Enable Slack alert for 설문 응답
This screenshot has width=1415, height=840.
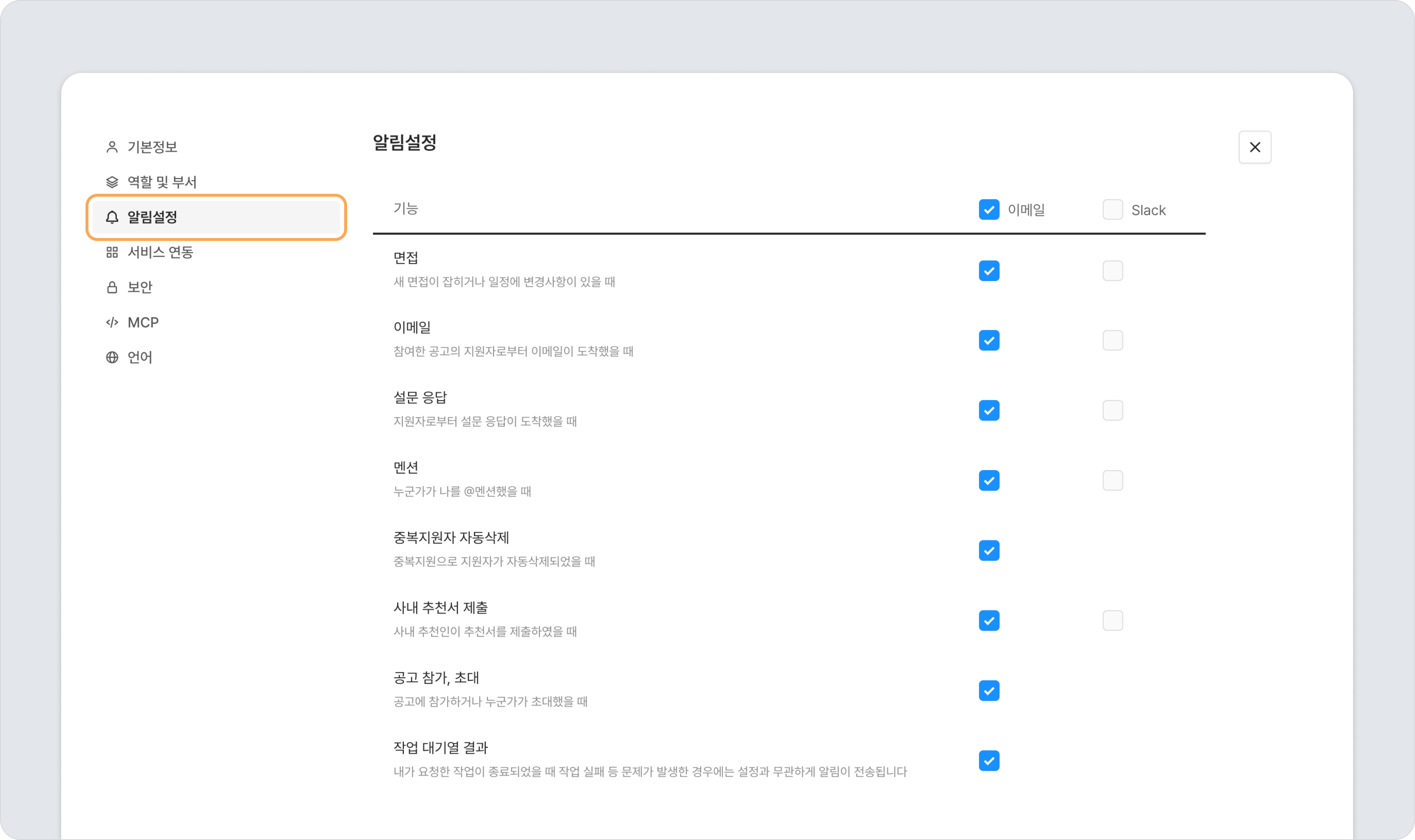pos(1113,411)
